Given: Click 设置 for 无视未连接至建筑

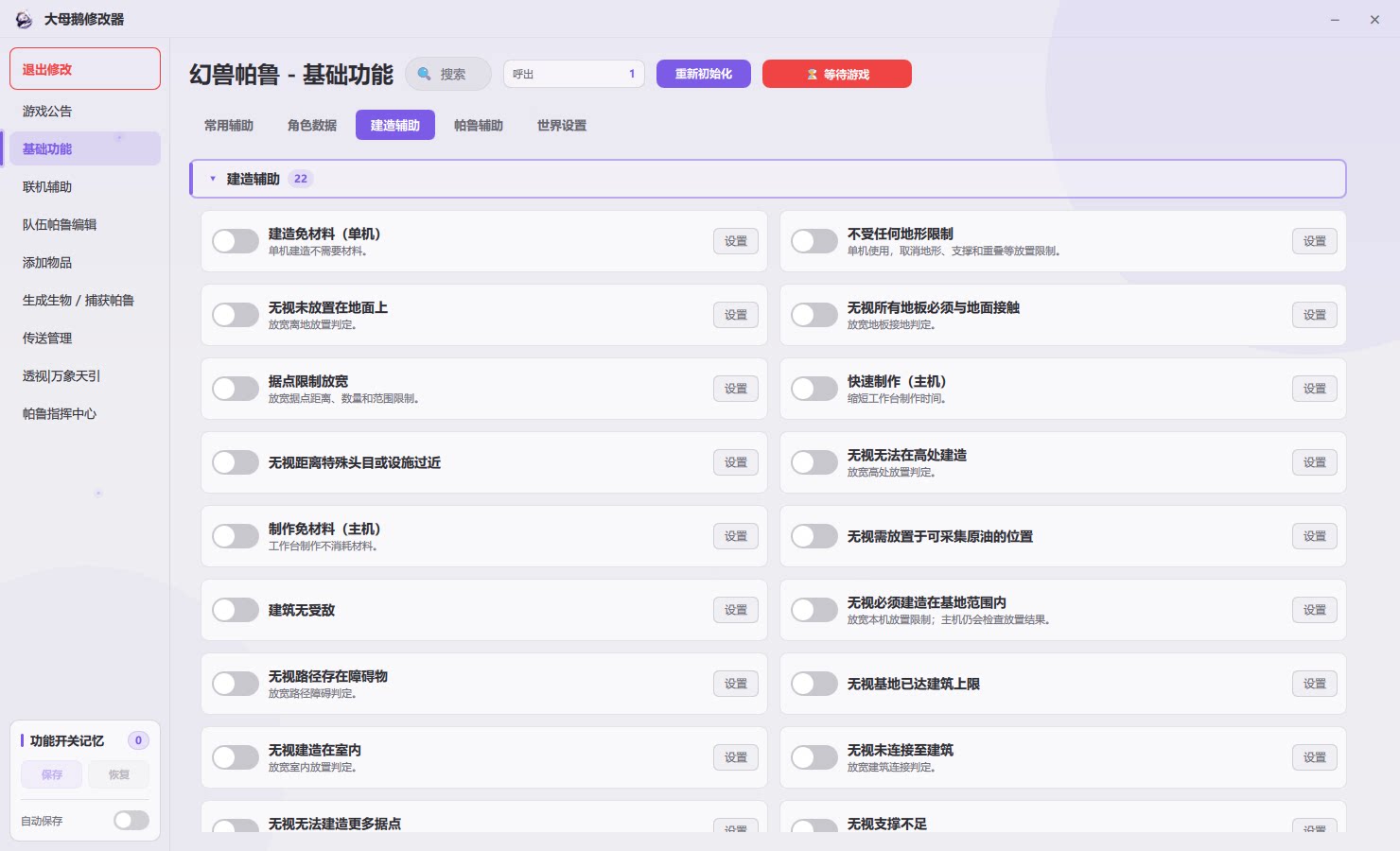Looking at the screenshot, I should pos(1315,757).
